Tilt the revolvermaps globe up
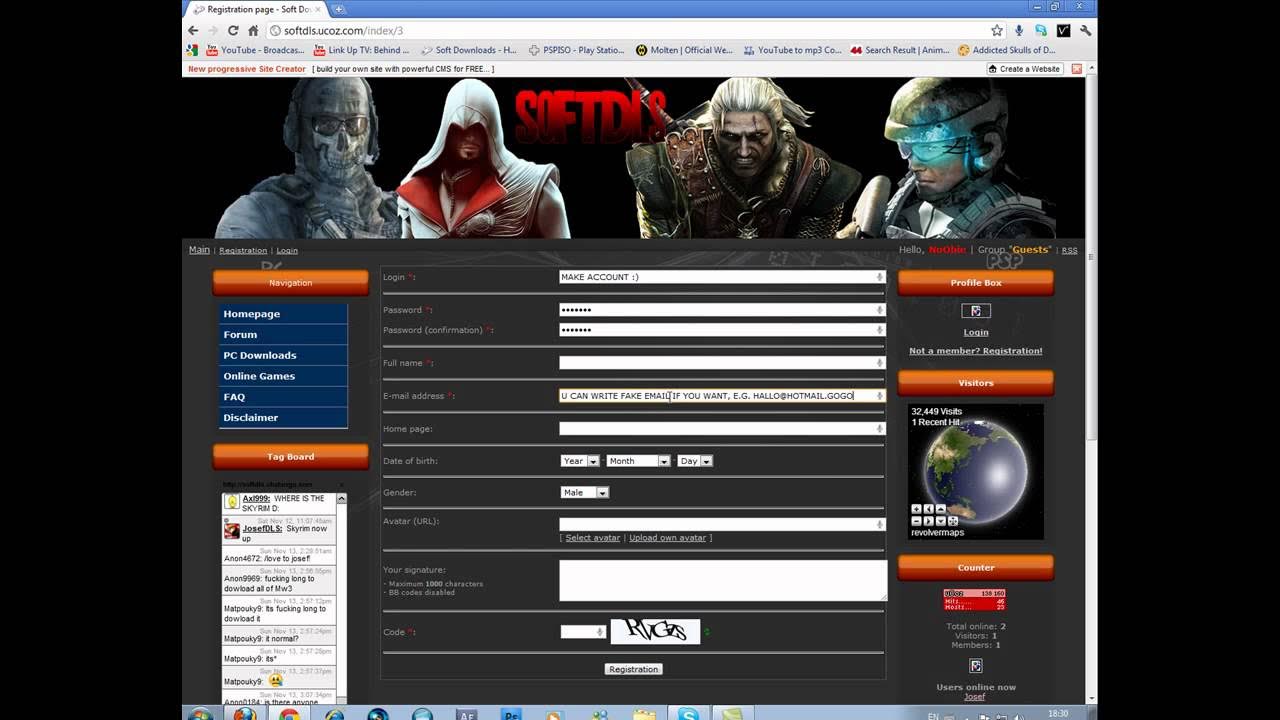Viewport: 1280px width, 720px height. [941, 509]
